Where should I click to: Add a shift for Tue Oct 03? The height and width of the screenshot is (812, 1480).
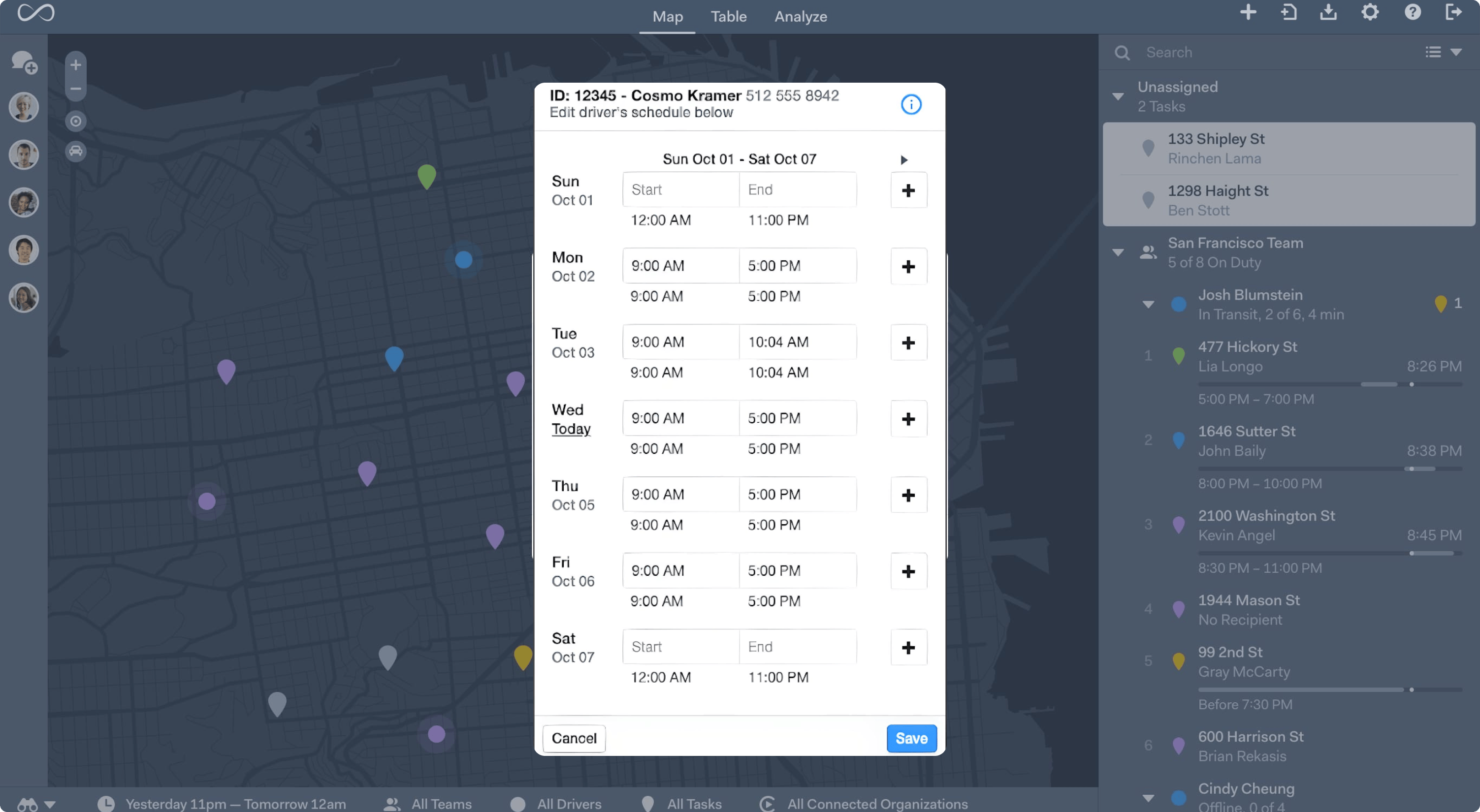(x=908, y=343)
